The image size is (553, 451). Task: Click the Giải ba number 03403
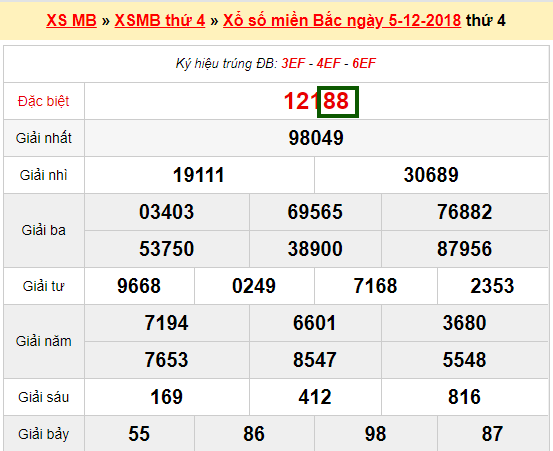(x=166, y=212)
